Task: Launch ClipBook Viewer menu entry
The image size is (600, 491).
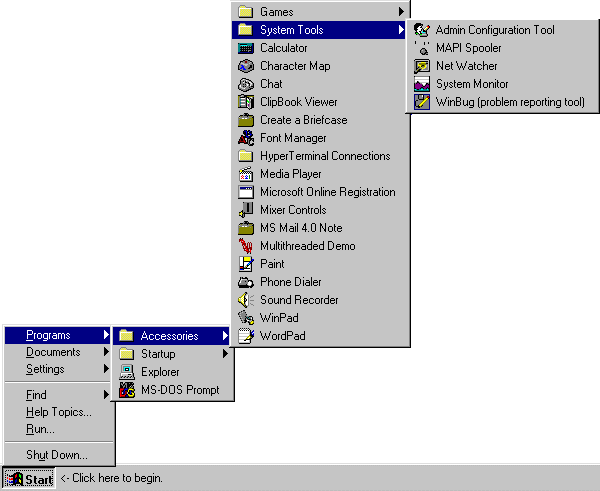Action: pyautogui.click(x=321, y=102)
